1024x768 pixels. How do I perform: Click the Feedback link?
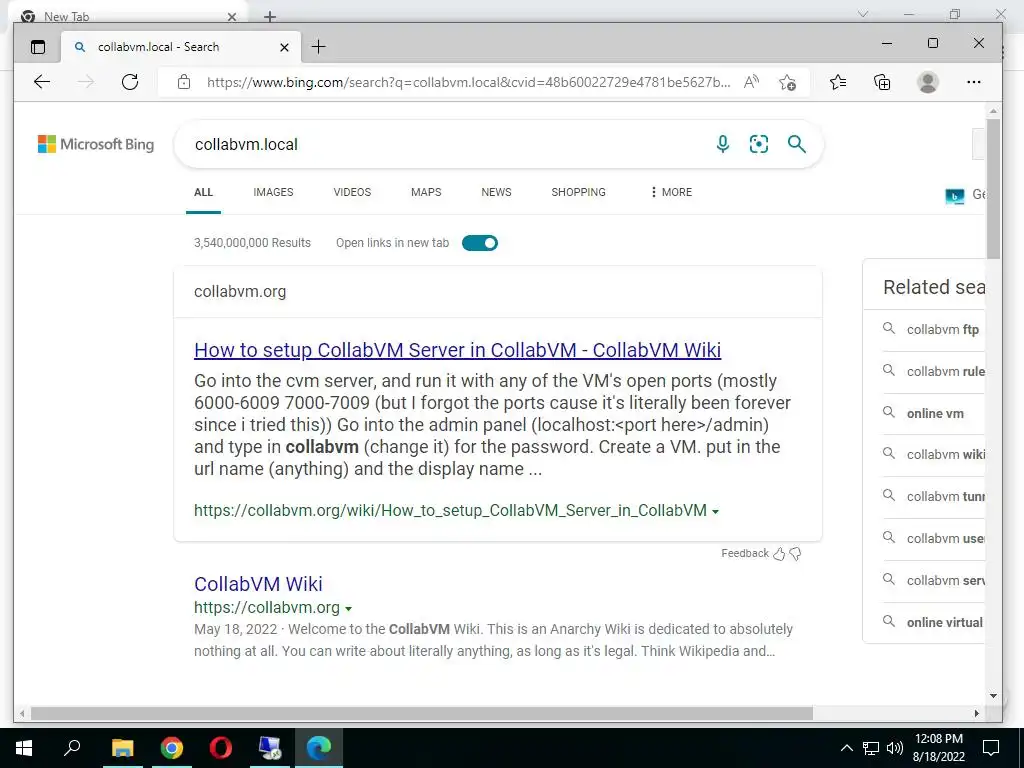(744, 553)
